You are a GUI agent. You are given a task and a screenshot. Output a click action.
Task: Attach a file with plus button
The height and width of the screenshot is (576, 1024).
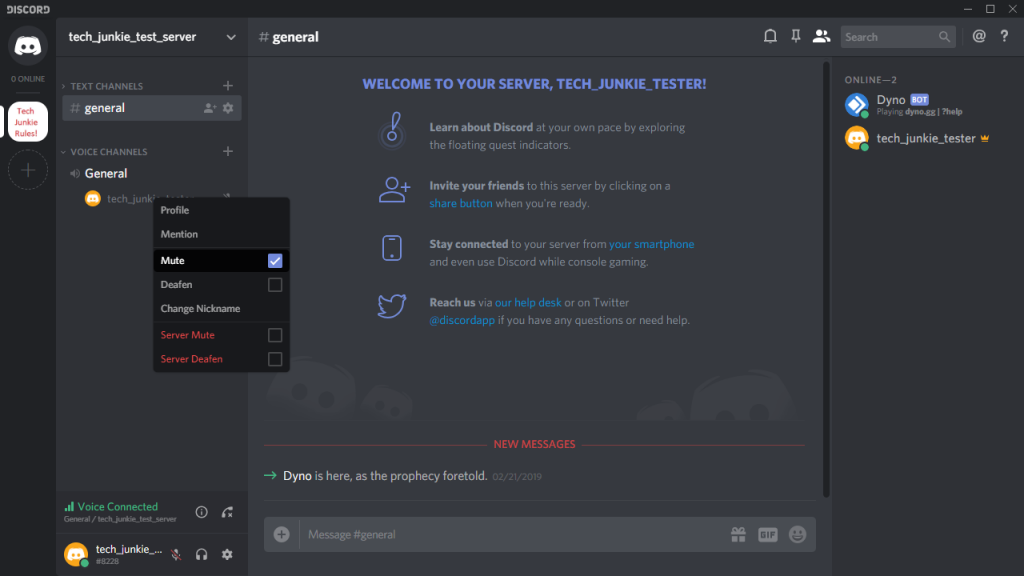281,534
